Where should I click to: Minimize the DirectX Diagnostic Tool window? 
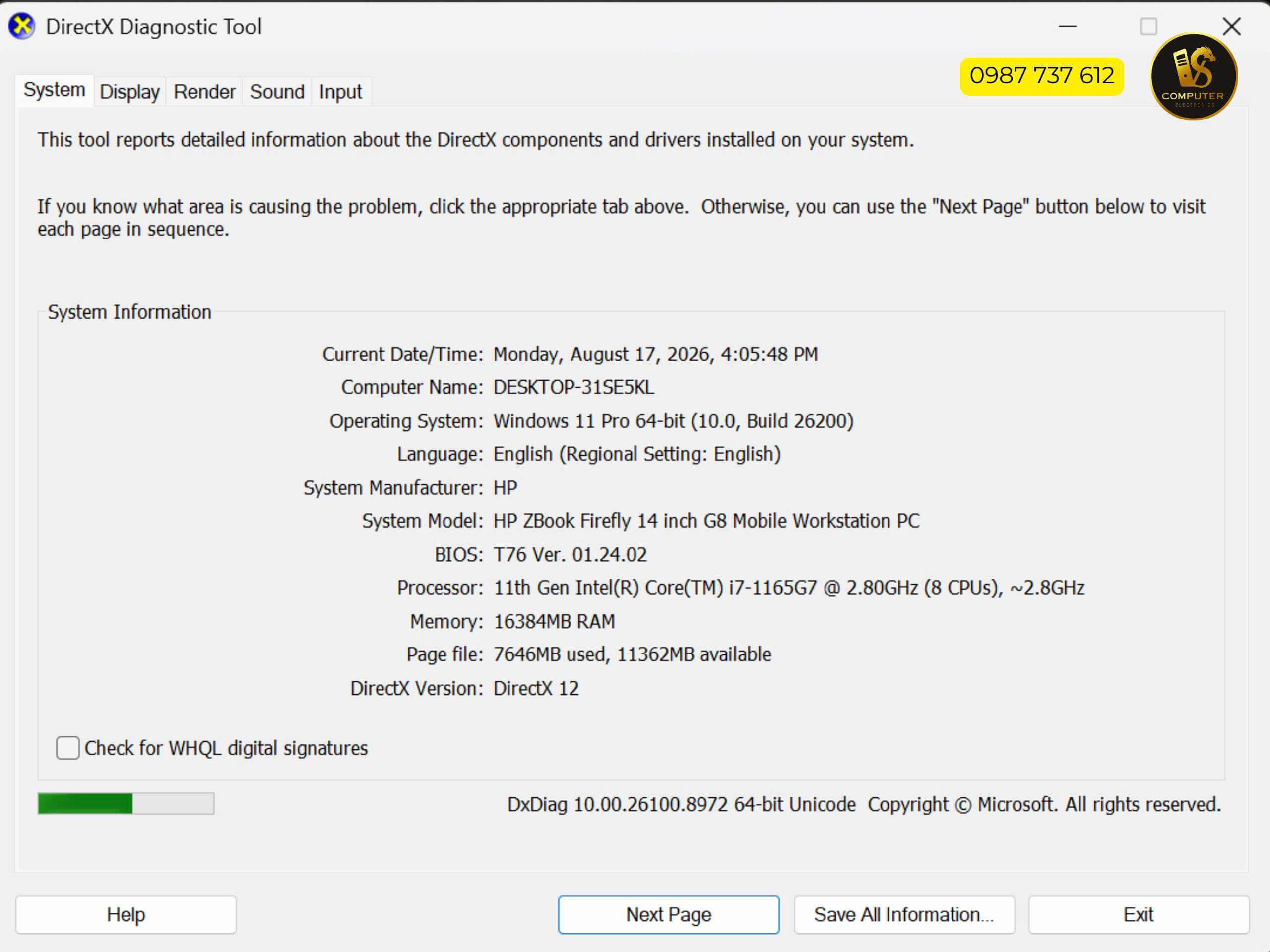1067,26
